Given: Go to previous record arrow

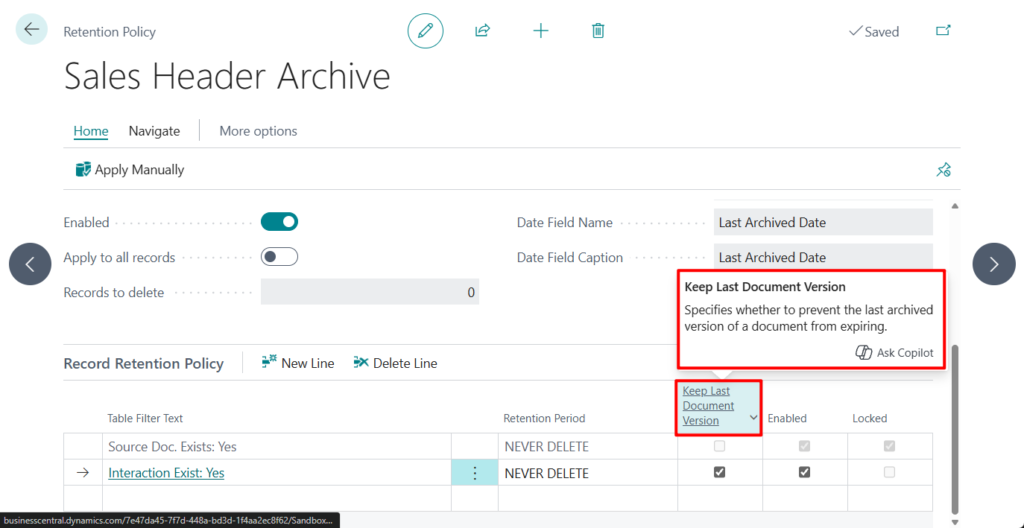Looking at the screenshot, I should point(30,264).
